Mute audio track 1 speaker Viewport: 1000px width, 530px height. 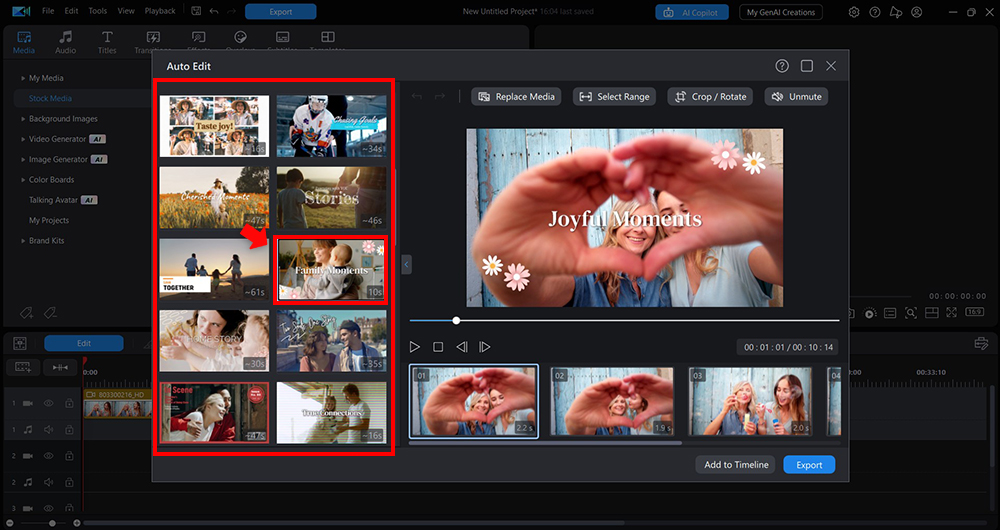48,430
